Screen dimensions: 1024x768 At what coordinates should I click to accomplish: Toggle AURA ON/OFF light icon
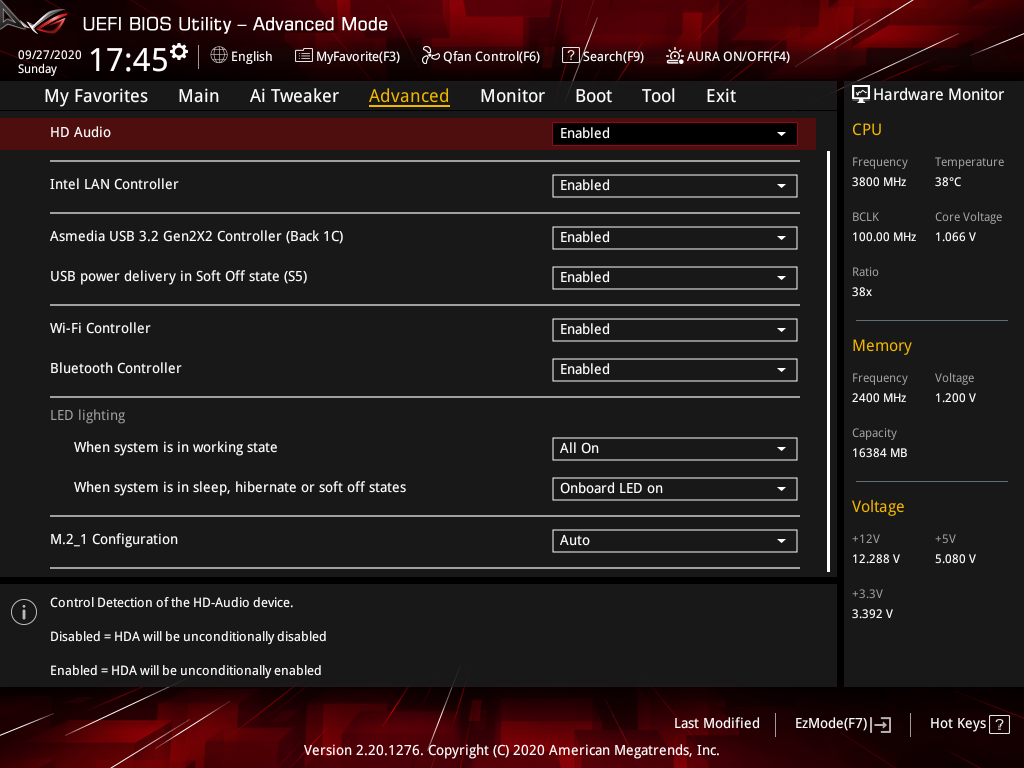675,56
